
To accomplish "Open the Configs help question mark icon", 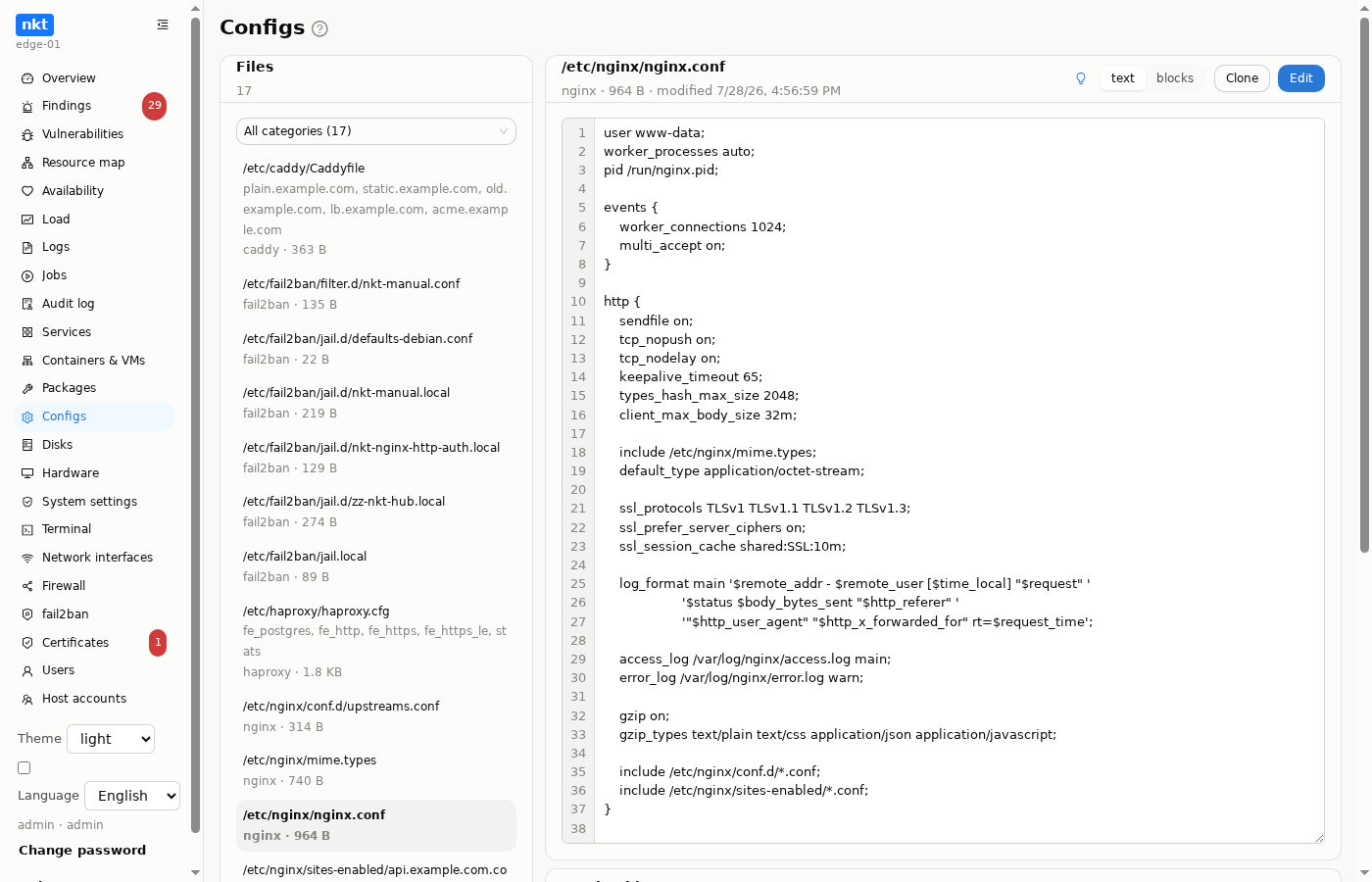I will (x=319, y=28).
